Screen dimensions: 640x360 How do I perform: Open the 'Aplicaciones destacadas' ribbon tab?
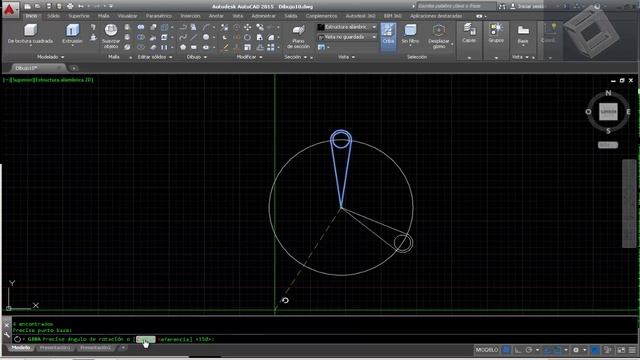tap(436, 16)
